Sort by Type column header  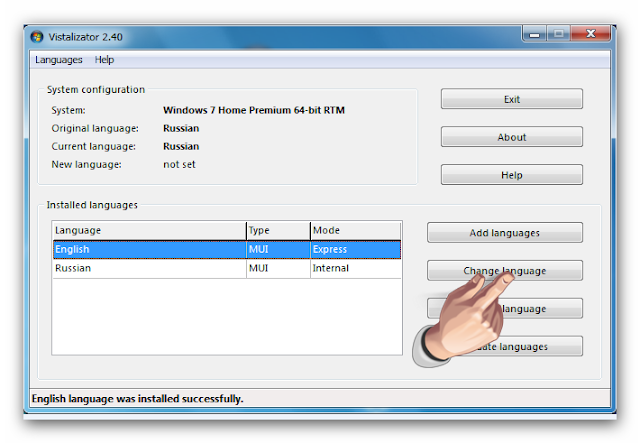pos(278,231)
